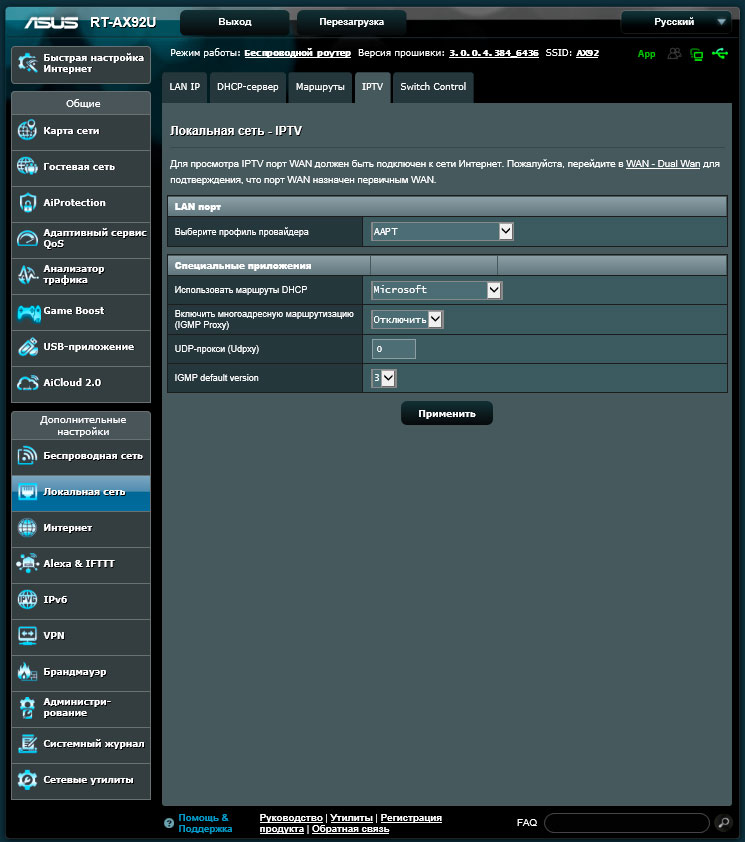Click the UDP-прокси (Udpxy) input field

click(x=394, y=349)
